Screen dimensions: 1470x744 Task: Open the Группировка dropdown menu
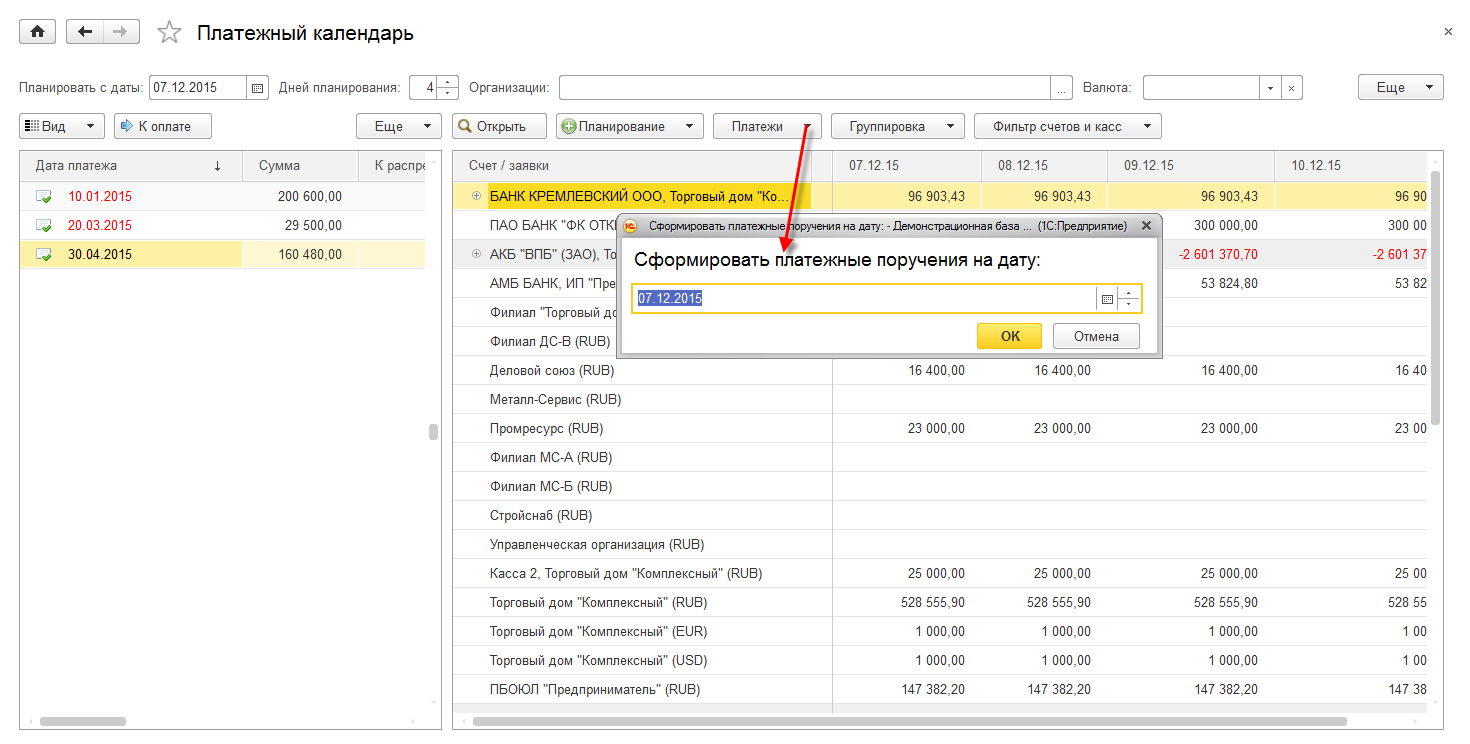pyautogui.click(x=896, y=127)
